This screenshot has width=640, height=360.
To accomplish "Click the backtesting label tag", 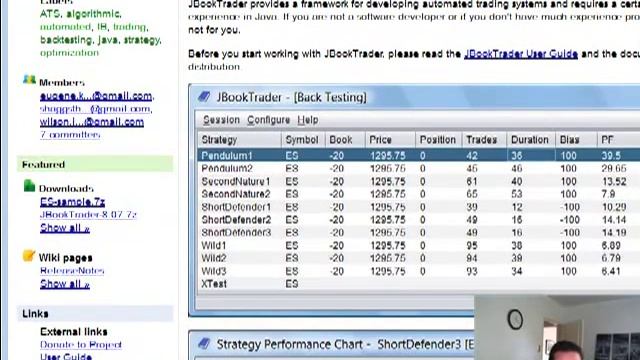I will pos(66,40).
